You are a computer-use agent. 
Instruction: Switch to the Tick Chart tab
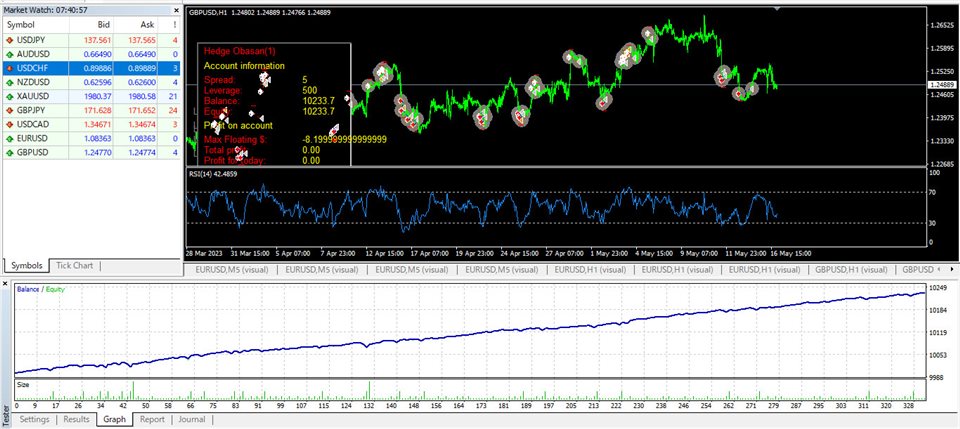click(76, 266)
